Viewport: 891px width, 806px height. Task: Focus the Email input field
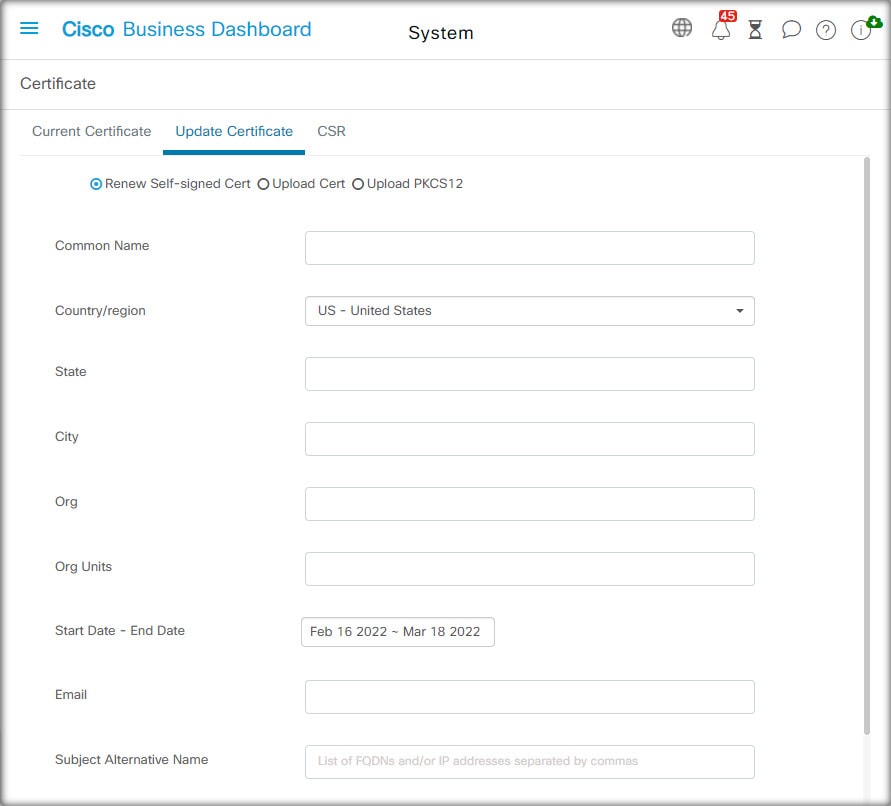pos(529,697)
